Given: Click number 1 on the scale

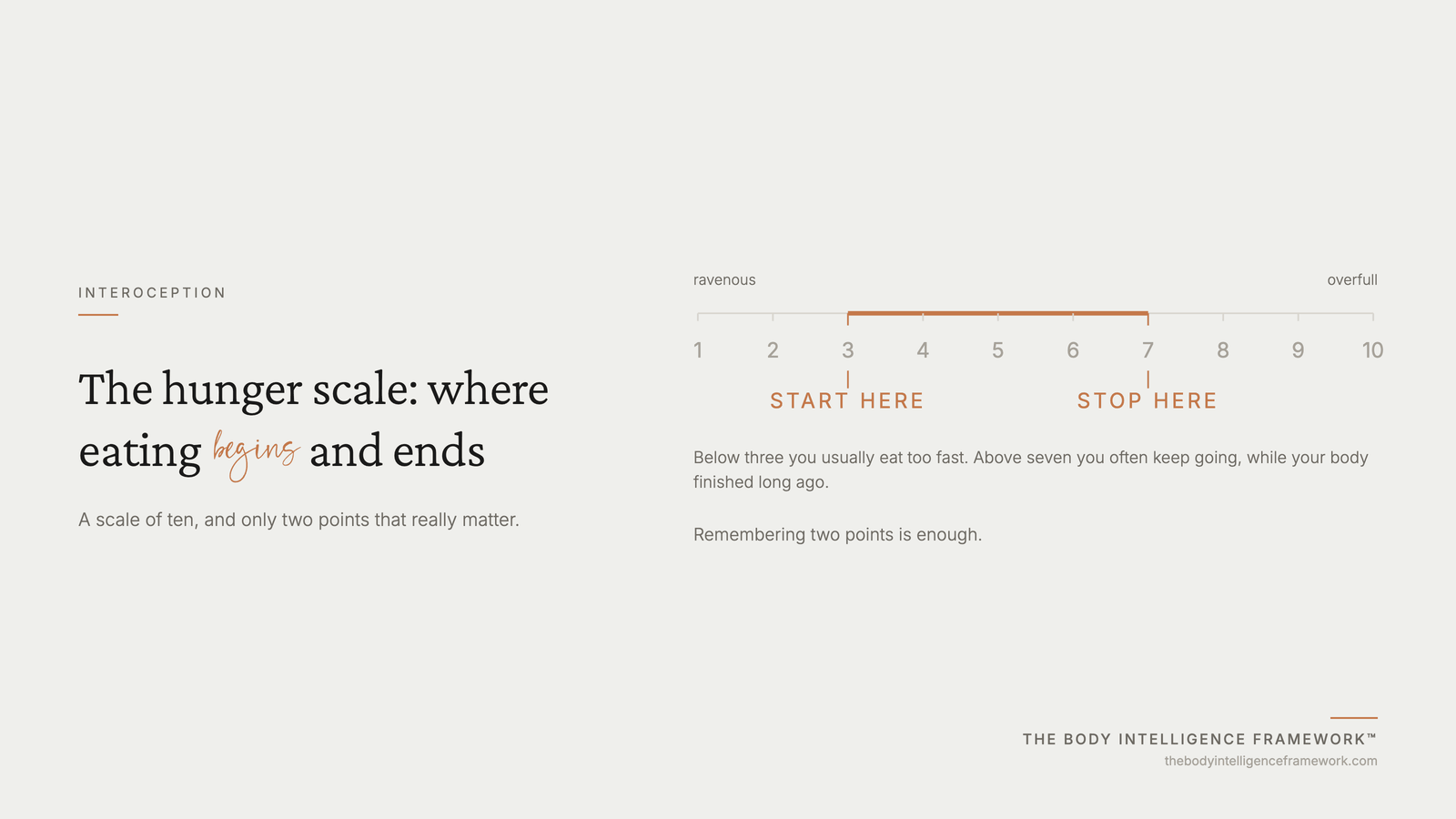Looking at the screenshot, I should coord(698,350).
